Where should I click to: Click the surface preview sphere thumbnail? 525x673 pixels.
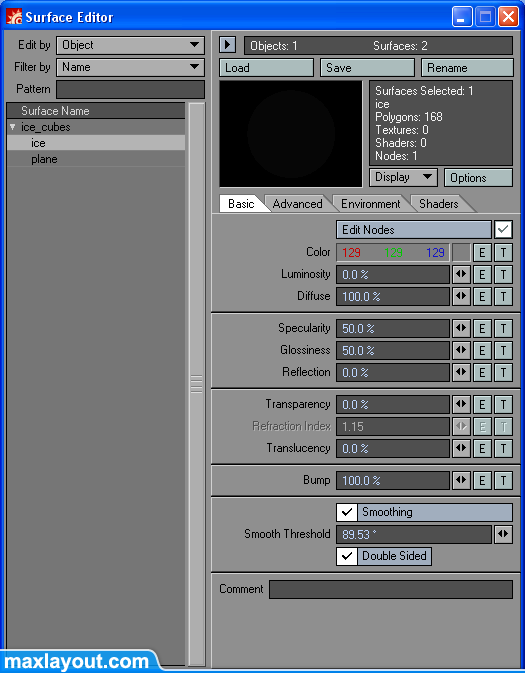[x=291, y=134]
